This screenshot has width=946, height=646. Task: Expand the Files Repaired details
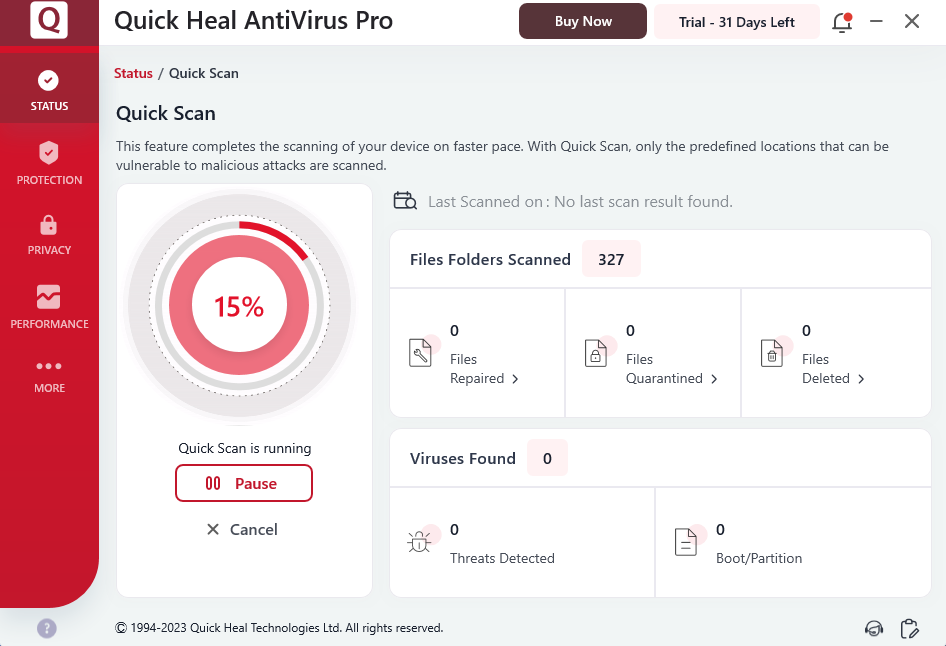click(485, 378)
